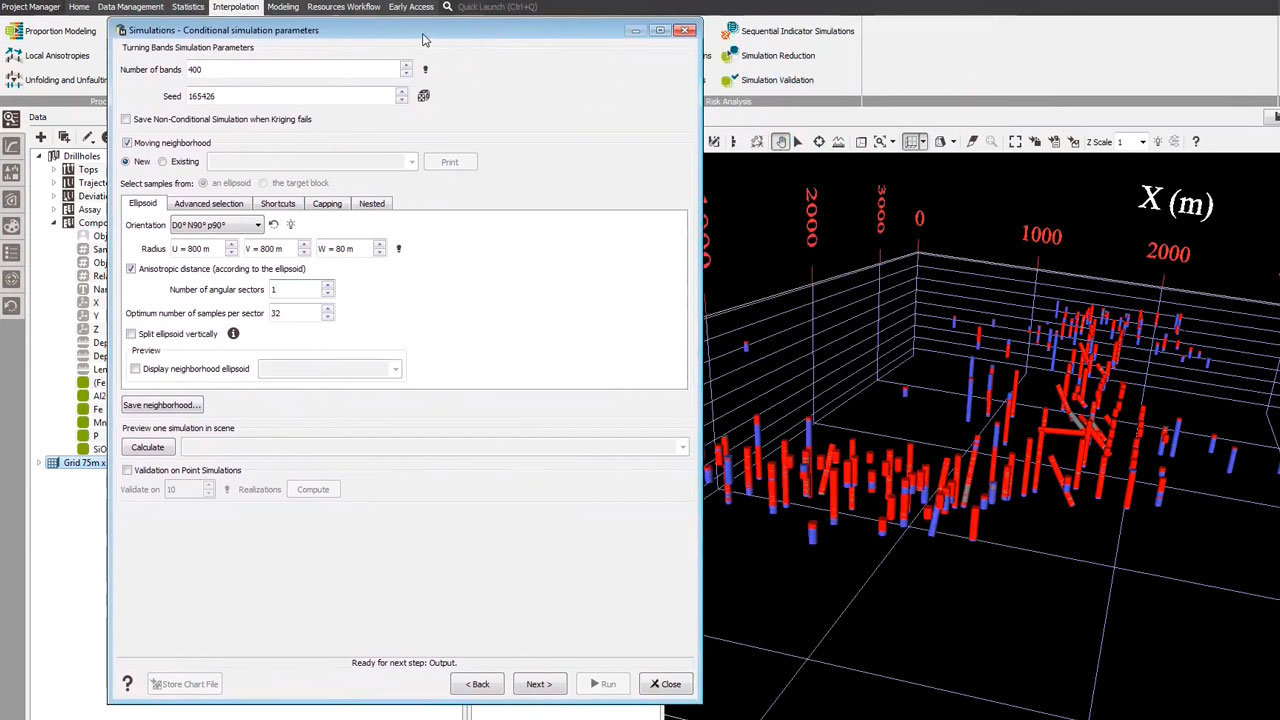
Task: Enable Save Non-Conditional Simulation when Kriging fails
Action: point(127,119)
